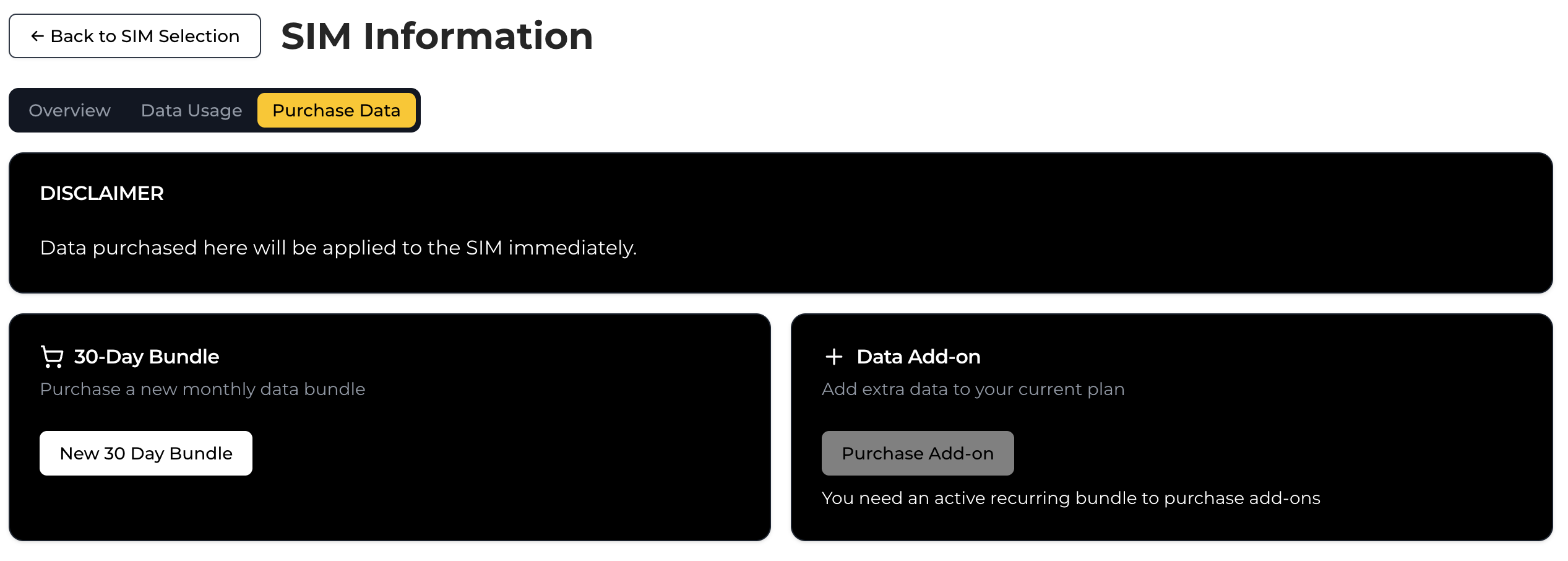Screen dimensions: 1568x561
Task: Switch to the Data Usage tab
Action: 191,110
